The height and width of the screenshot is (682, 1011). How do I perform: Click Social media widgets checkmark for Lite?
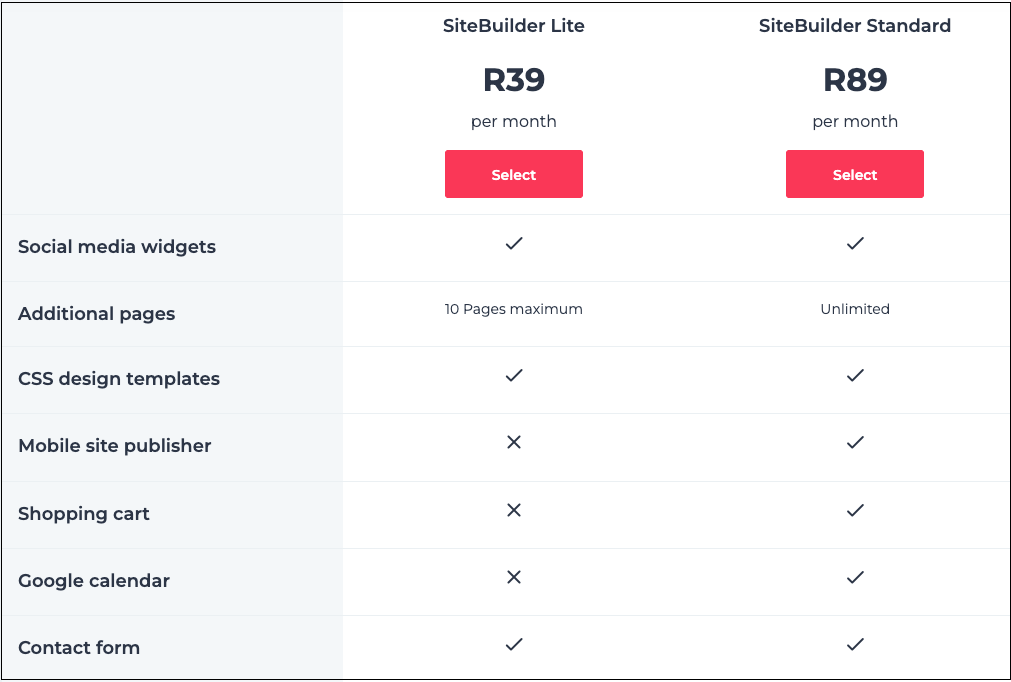(514, 243)
